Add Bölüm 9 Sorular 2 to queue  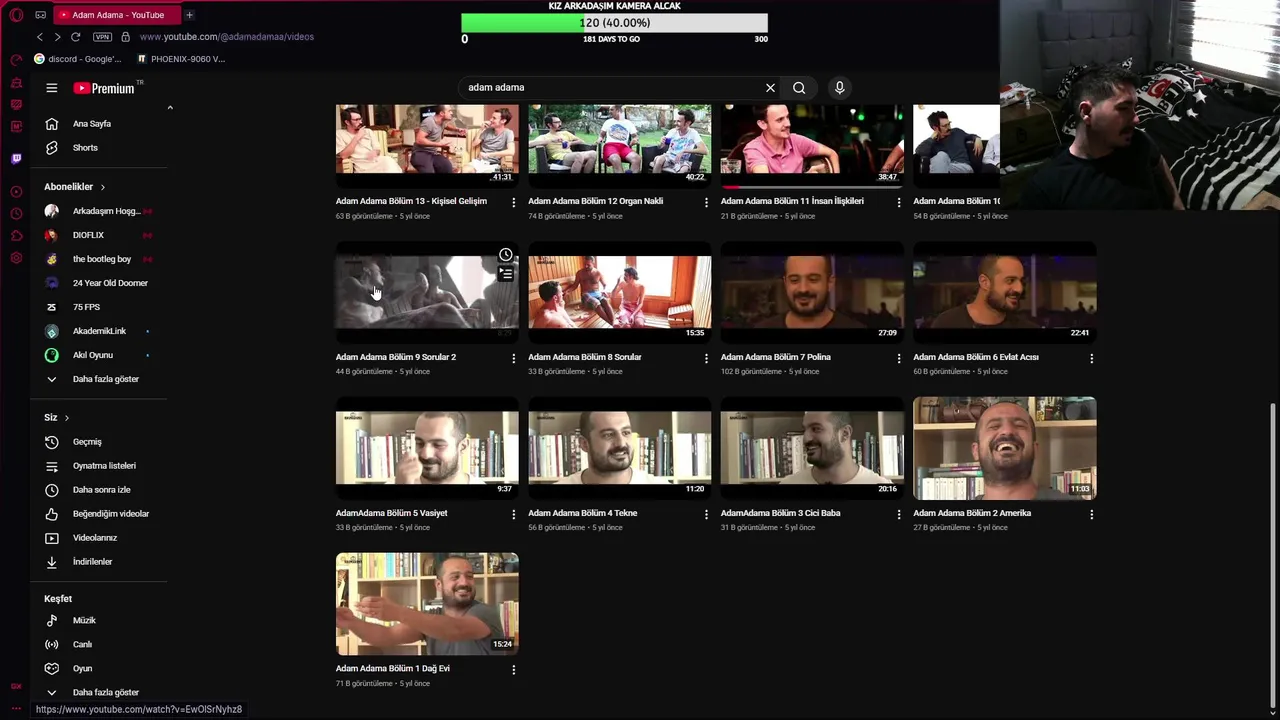[506, 273]
